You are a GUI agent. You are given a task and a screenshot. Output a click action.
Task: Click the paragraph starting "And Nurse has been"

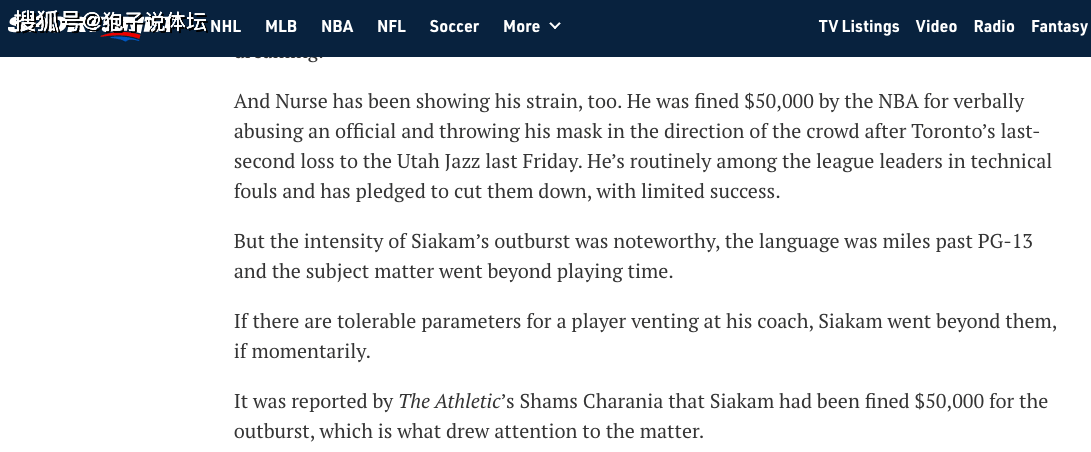click(x=643, y=146)
